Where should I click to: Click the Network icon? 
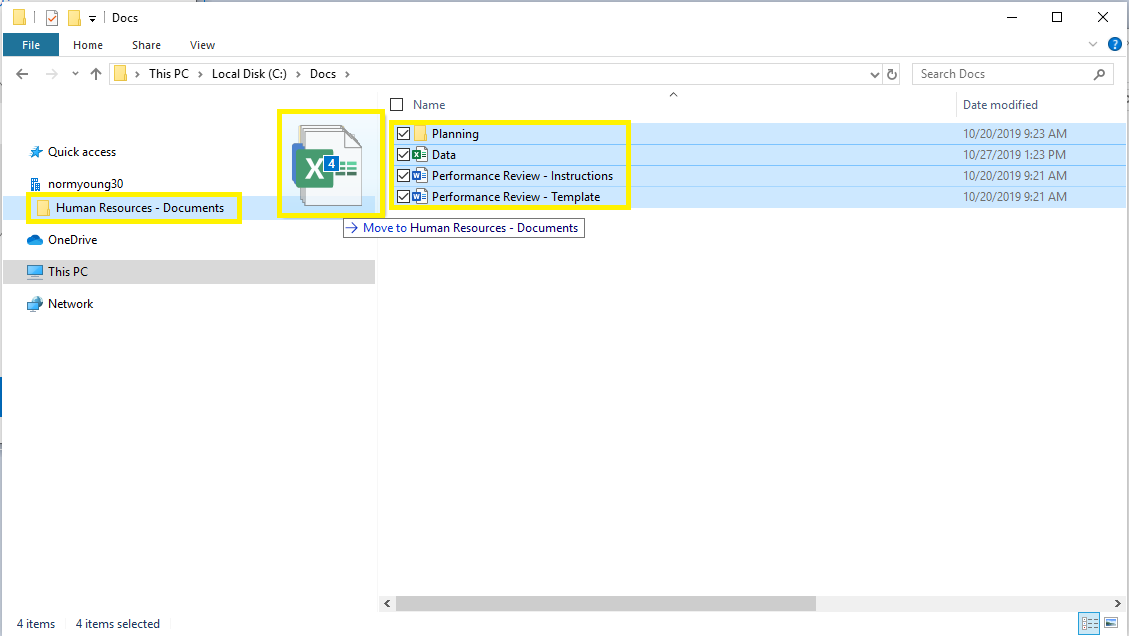click(35, 304)
